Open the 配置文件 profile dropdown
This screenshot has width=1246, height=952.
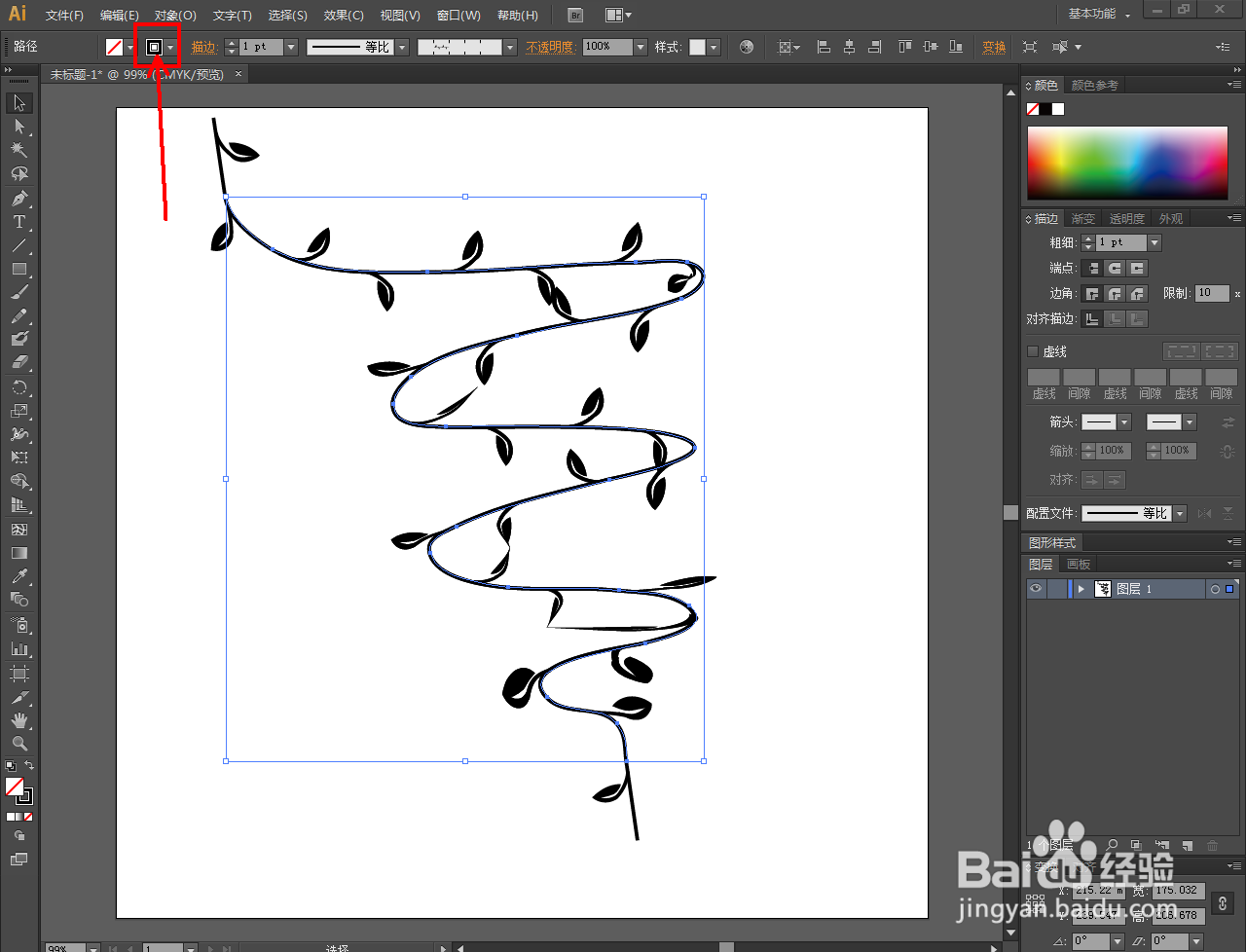tap(1180, 513)
